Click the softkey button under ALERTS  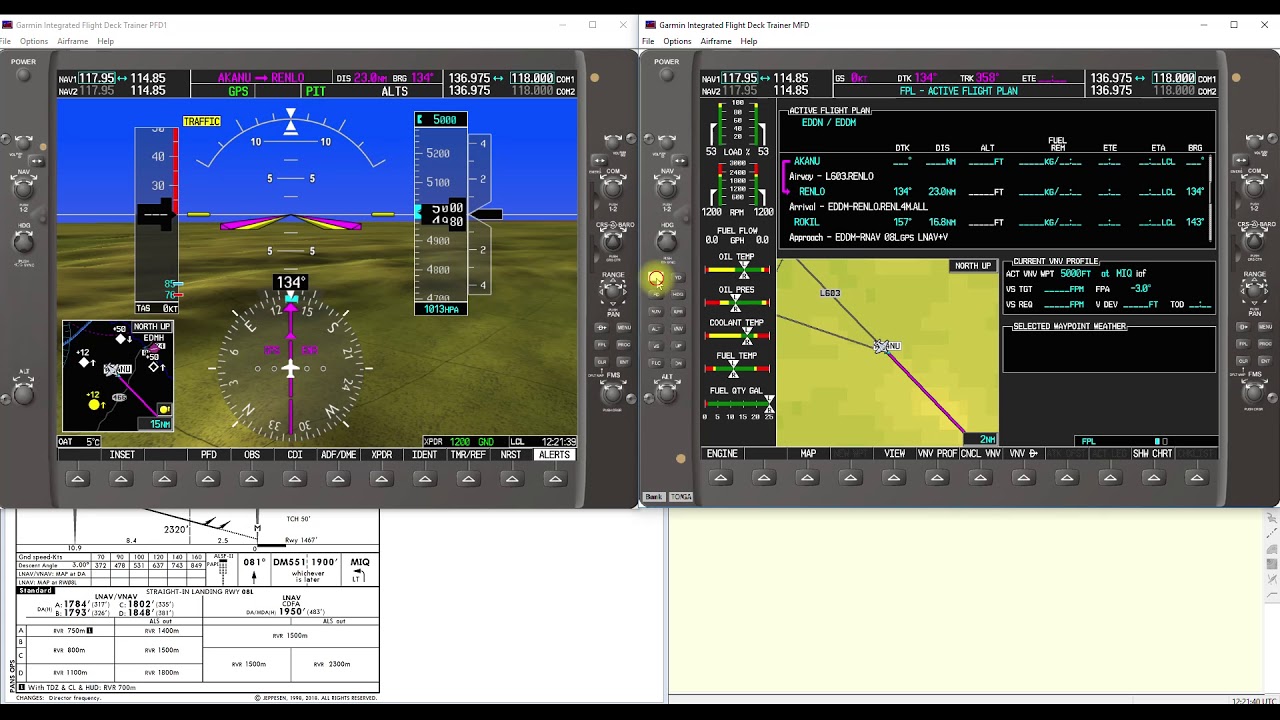(555, 478)
